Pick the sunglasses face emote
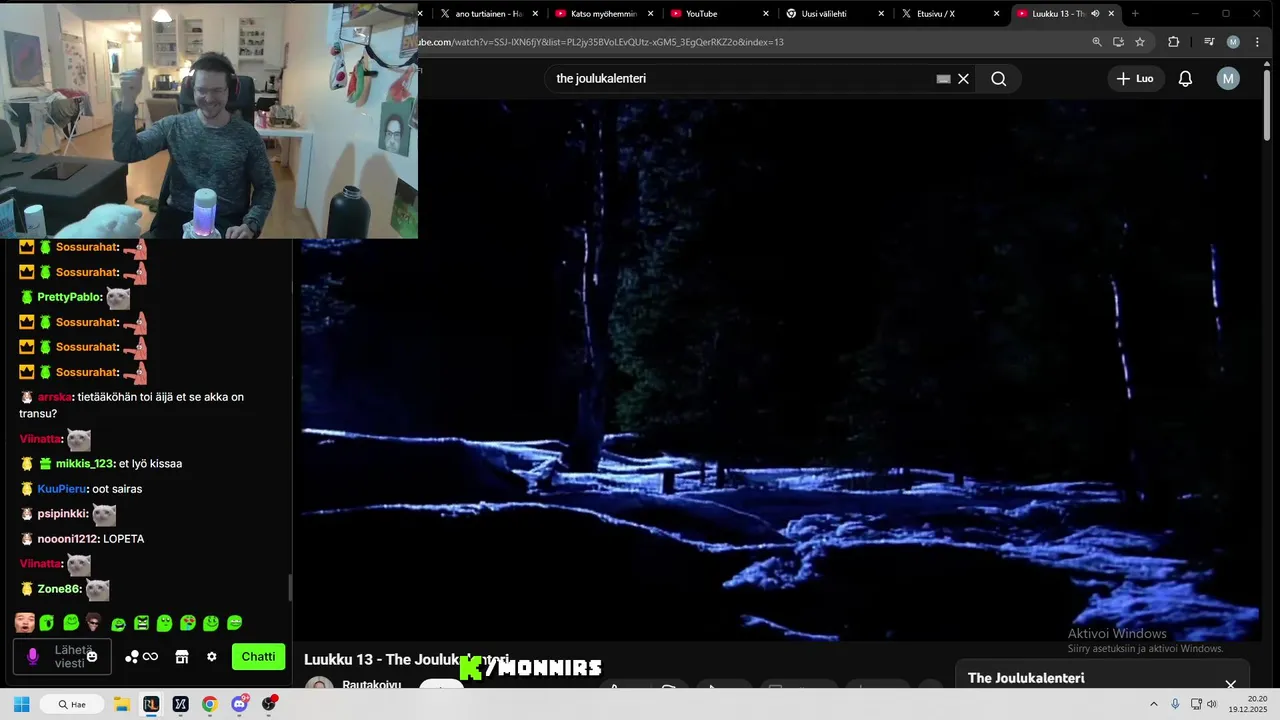This screenshot has height=720, width=1280. point(94,623)
